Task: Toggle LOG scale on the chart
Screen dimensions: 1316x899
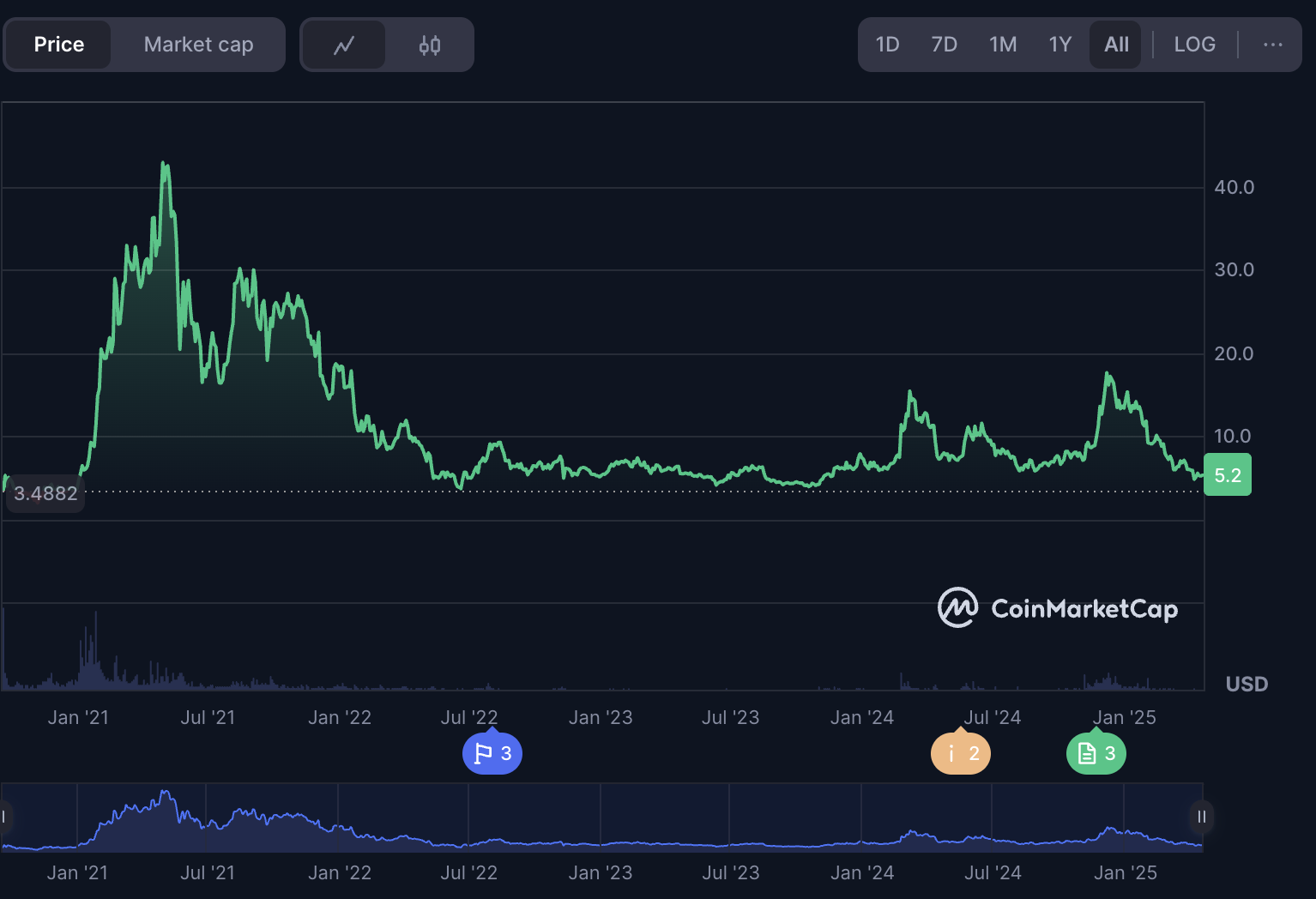Action: coord(1194,45)
